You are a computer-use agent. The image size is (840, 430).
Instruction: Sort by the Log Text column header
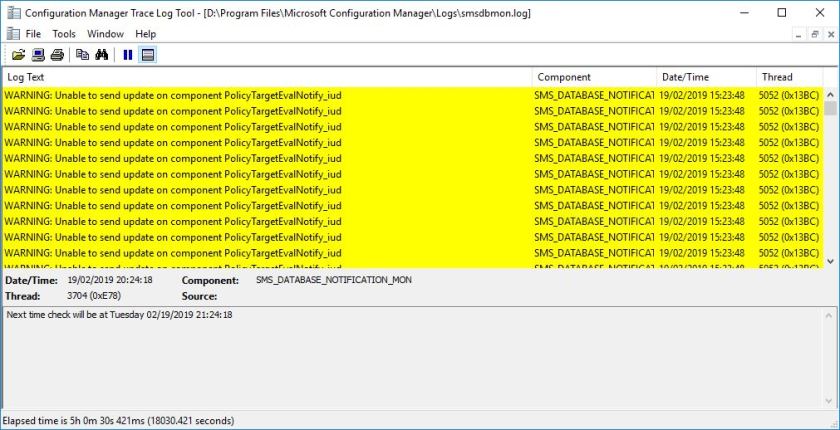tap(266, 77)
